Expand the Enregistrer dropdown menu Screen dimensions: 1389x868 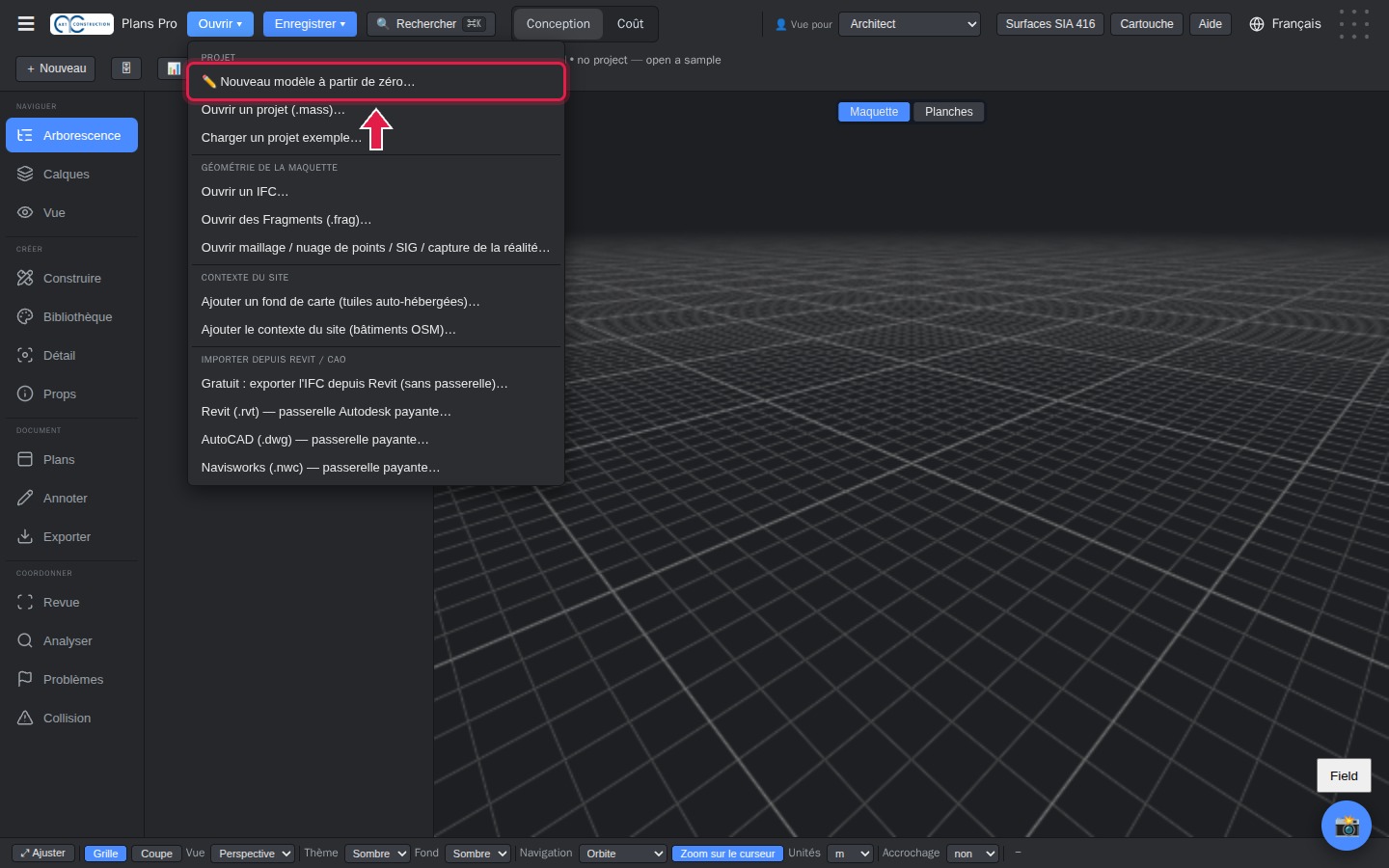pyautogui.click(x=310, y=24)
